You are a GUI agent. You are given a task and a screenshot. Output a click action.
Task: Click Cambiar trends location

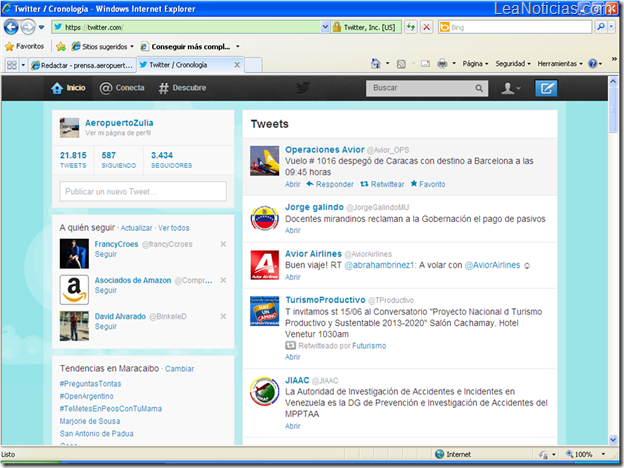click(179, 369)
